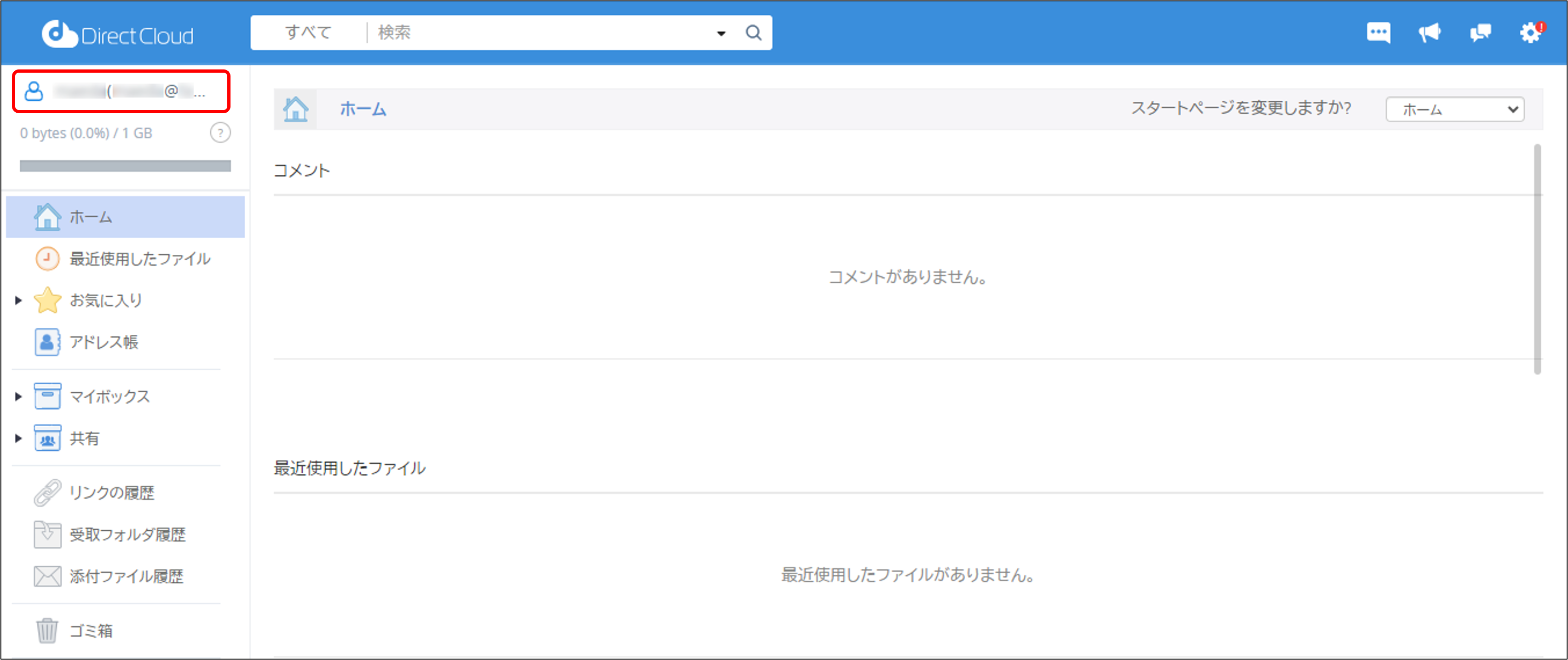This screenshot has height=660, width=1568.
Task: Click the storage usage help question mark
Action: pos(221,132)
